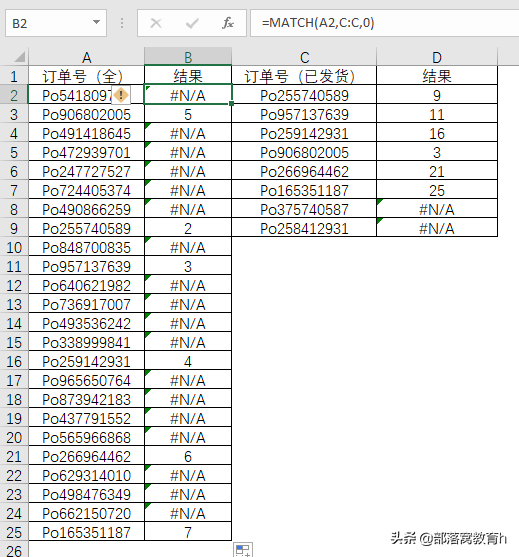Screen dimensions: 519x557
Task: Select column B header
Action: click(x=188, y=57)
